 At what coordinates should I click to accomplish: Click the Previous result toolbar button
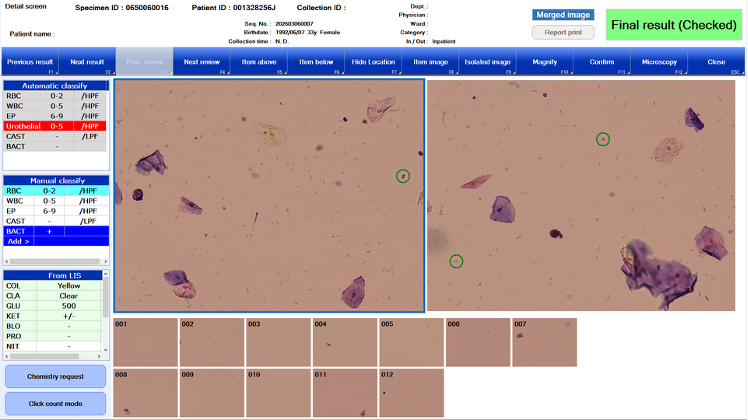point(29,62)
